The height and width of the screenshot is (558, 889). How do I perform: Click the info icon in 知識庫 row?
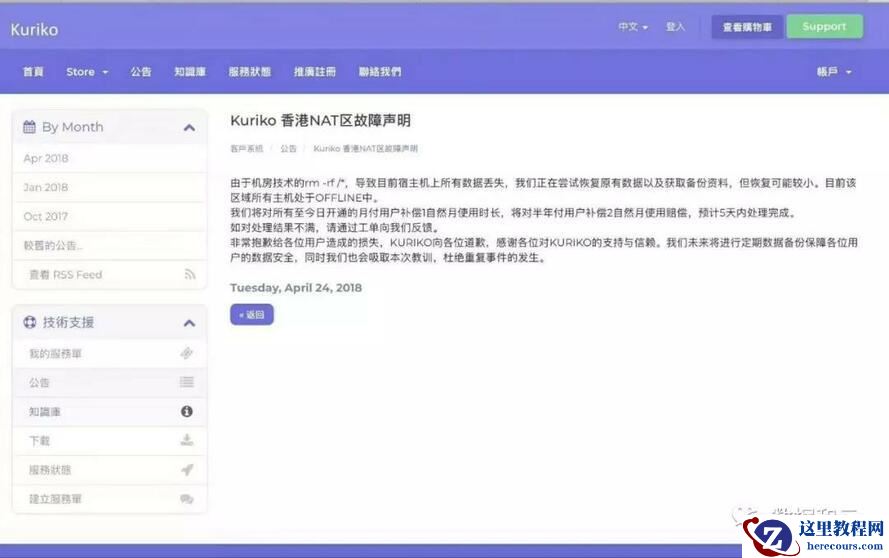[187, 411]
